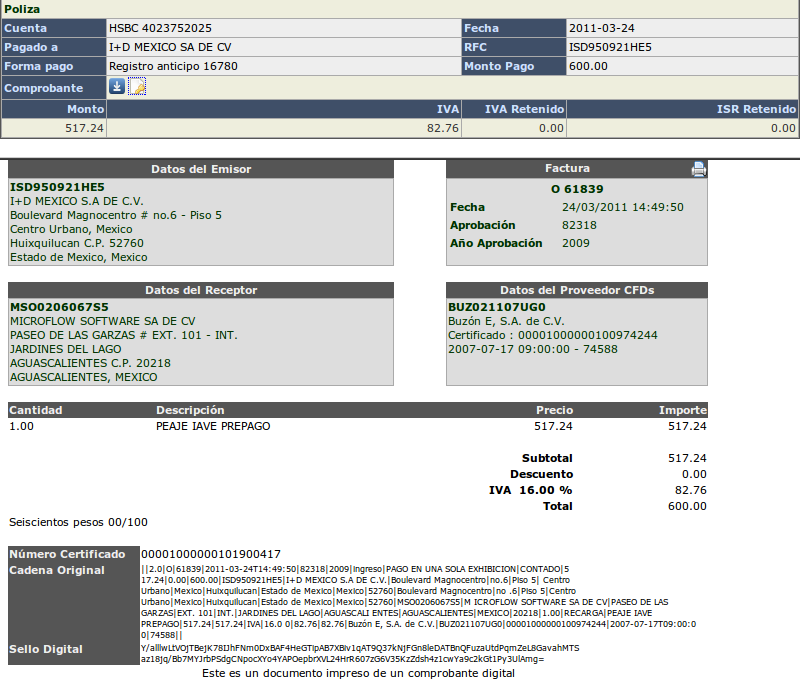The width and height of the screenshot is (800, 685).
Task: Click the Datos del Receptor header
Action: [x=201, y=290]
